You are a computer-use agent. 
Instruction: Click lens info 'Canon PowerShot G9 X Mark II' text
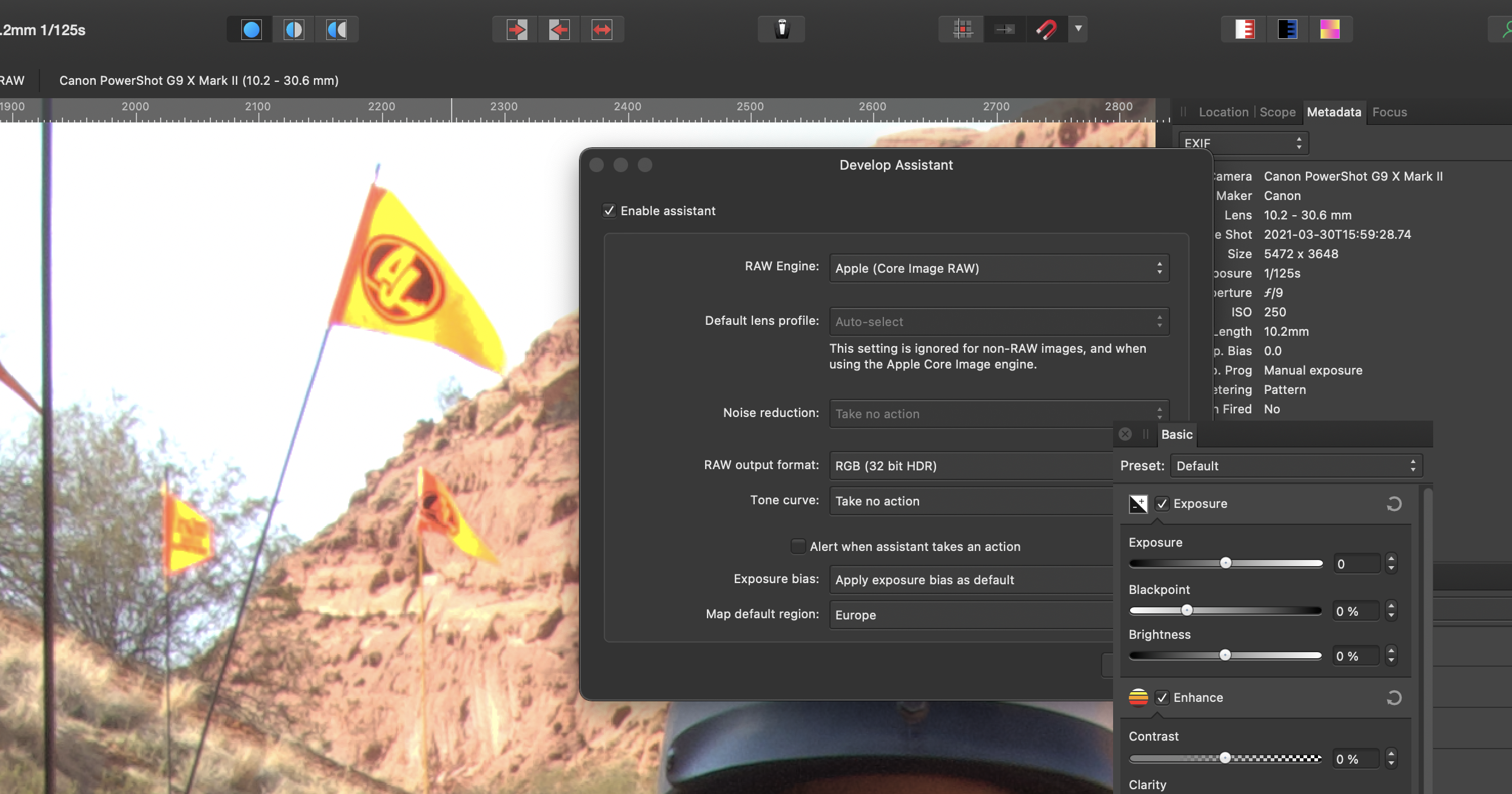coord(199,81)
